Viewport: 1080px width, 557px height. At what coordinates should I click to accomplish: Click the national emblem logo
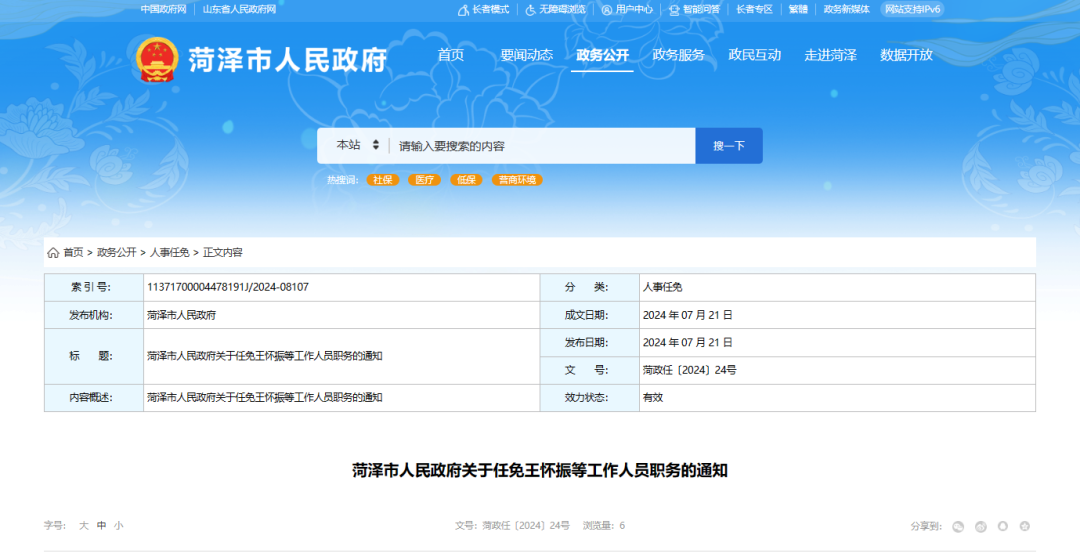[156, 60]
